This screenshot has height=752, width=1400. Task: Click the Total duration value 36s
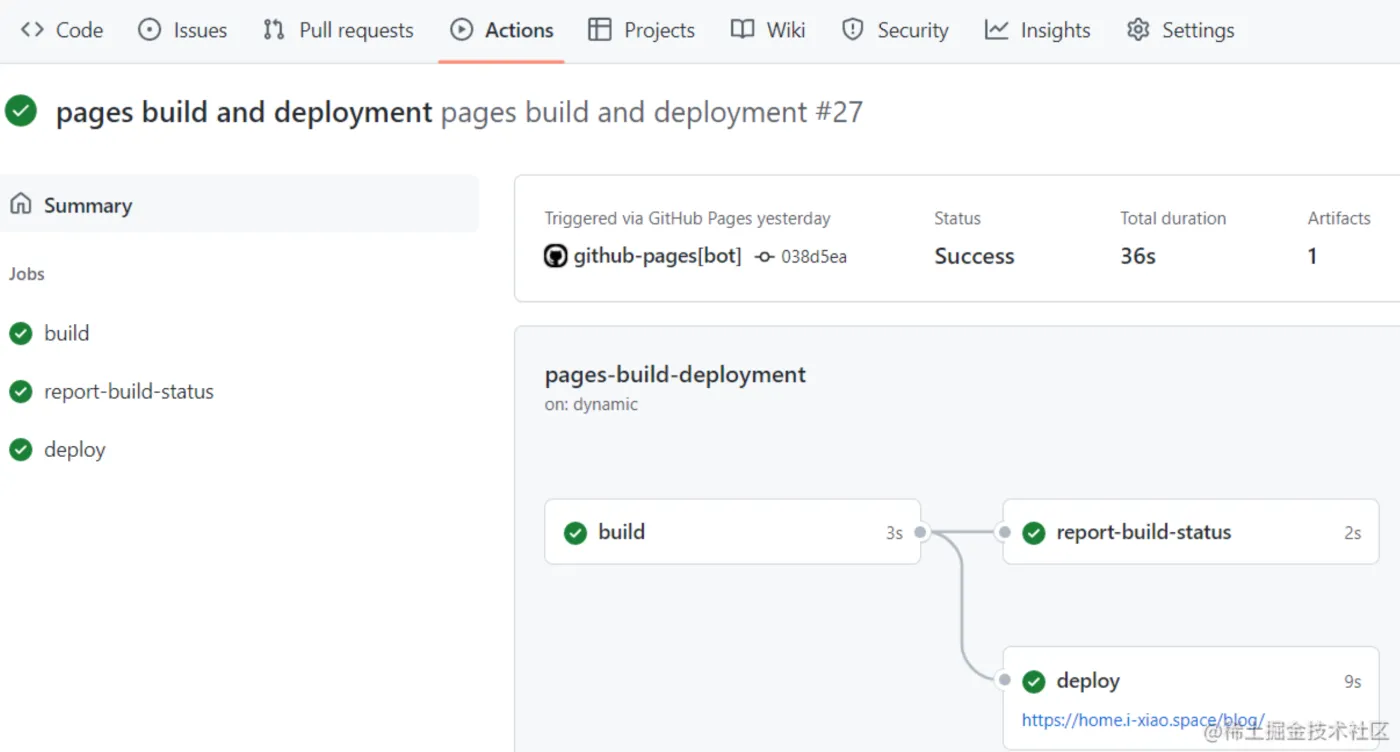tap(1138, 256)
